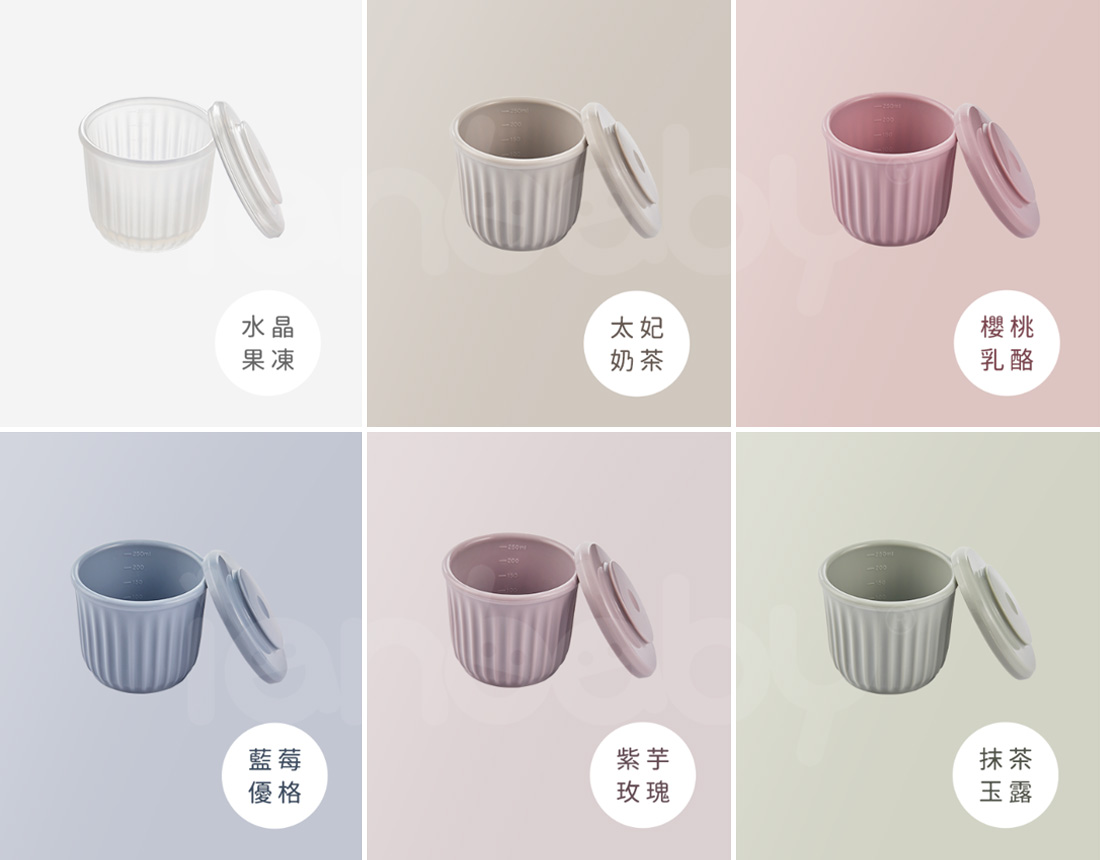Click the mauve cup's leaning lid
The width and height of the screenshot is (1100, 860).
(615, 610)
